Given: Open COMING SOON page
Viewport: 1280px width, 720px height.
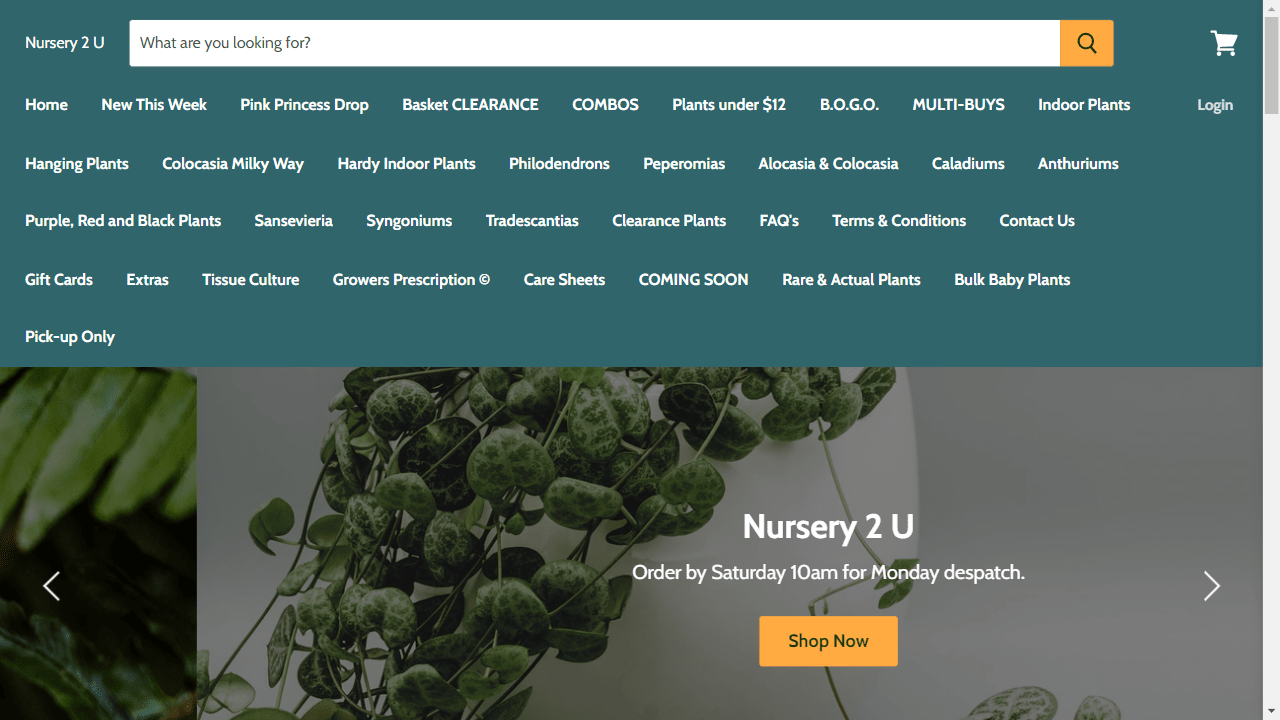Looking at the screenshot, I should coord(693,280).
